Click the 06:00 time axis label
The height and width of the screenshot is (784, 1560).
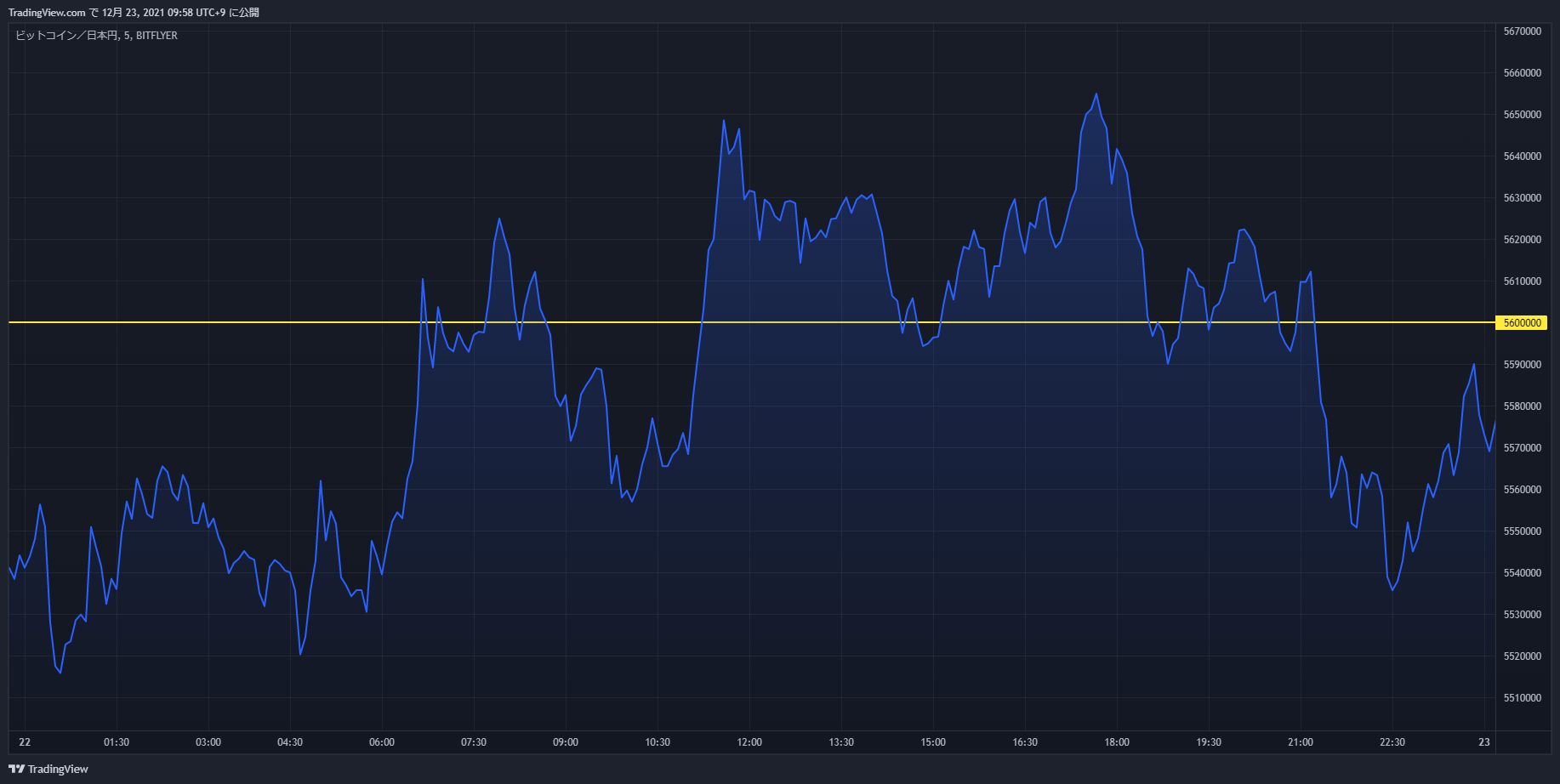pyautogui.click(x=382, y=742)
